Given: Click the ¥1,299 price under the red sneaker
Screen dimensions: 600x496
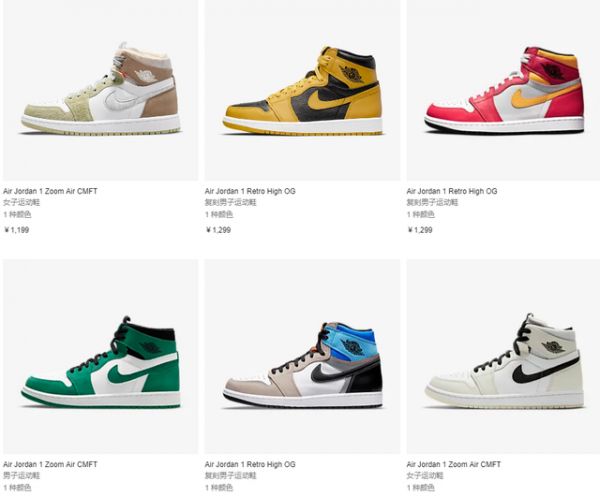Looking at the screenshot, I should click(420, 230).
